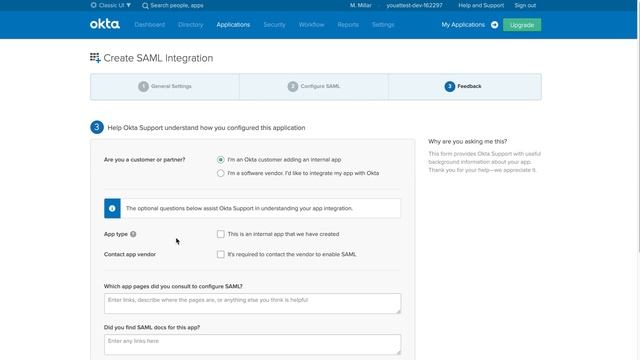Open the Security menu
This screenshot has height=360, width=640.
point(274,25)
